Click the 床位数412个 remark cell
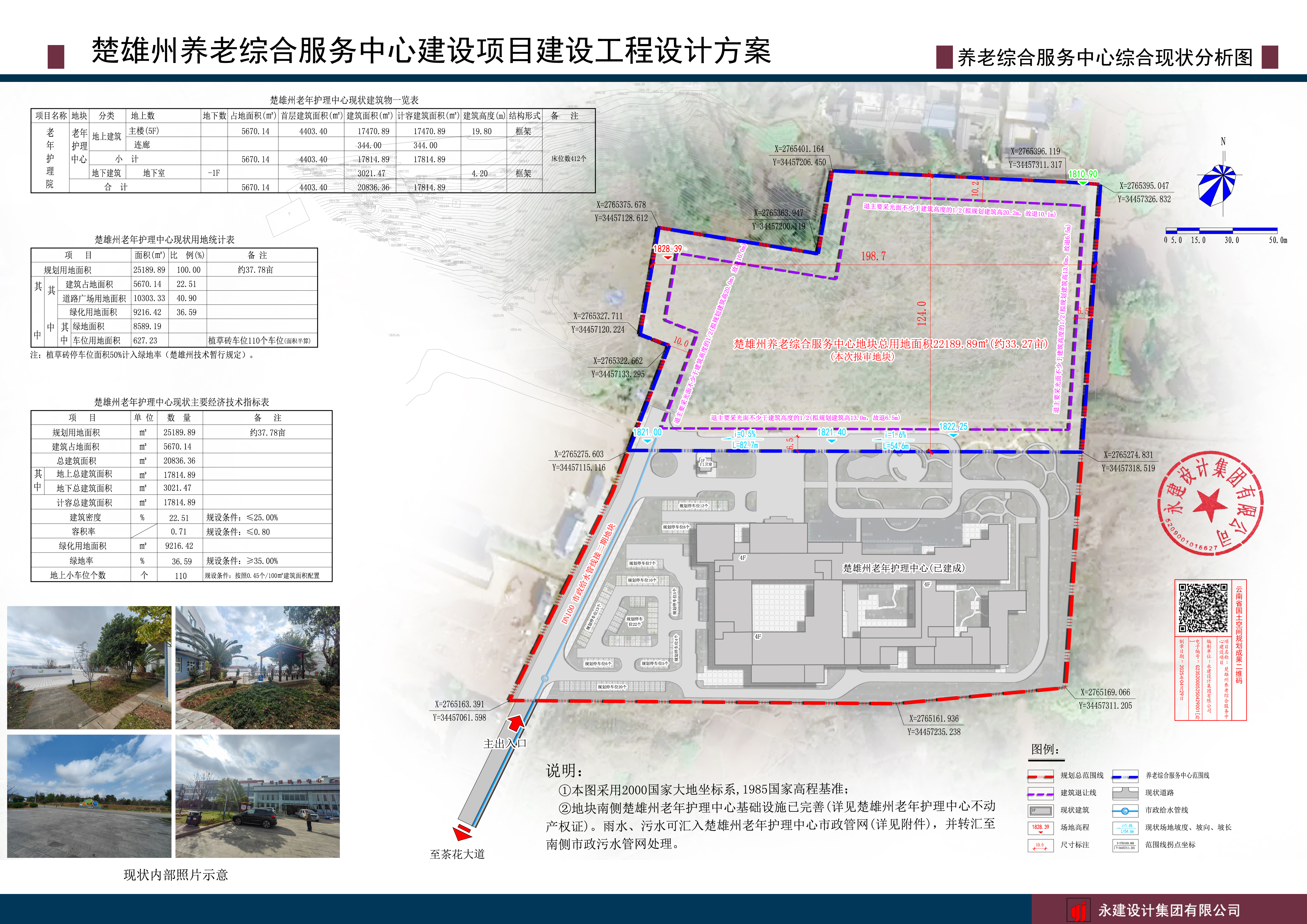This screenshot has width=1307, height=924. pyautogui.click(x=569, y=159)
